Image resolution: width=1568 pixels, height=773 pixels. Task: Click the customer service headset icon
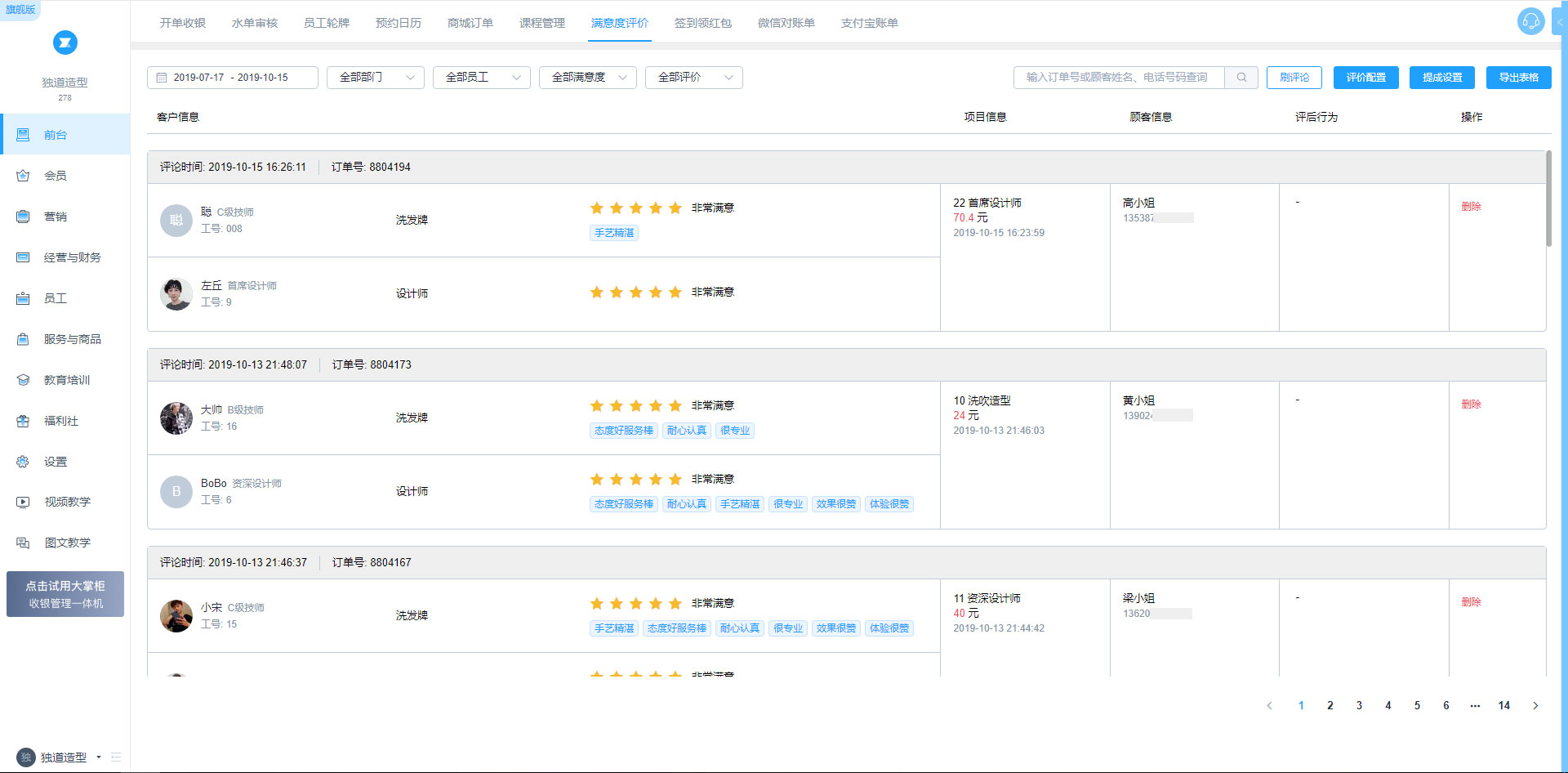1530,21
